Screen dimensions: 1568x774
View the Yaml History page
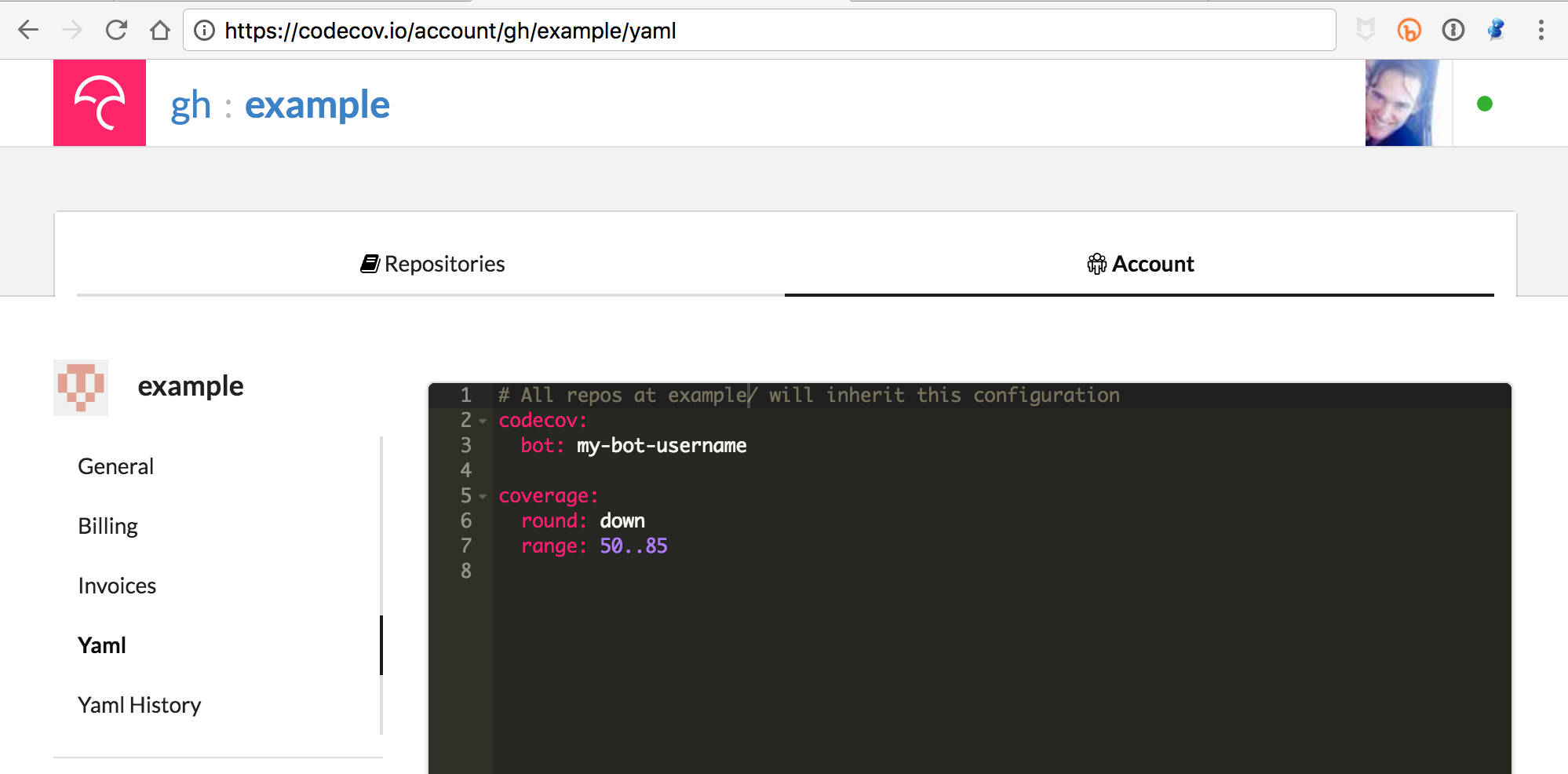click(140, 706)
